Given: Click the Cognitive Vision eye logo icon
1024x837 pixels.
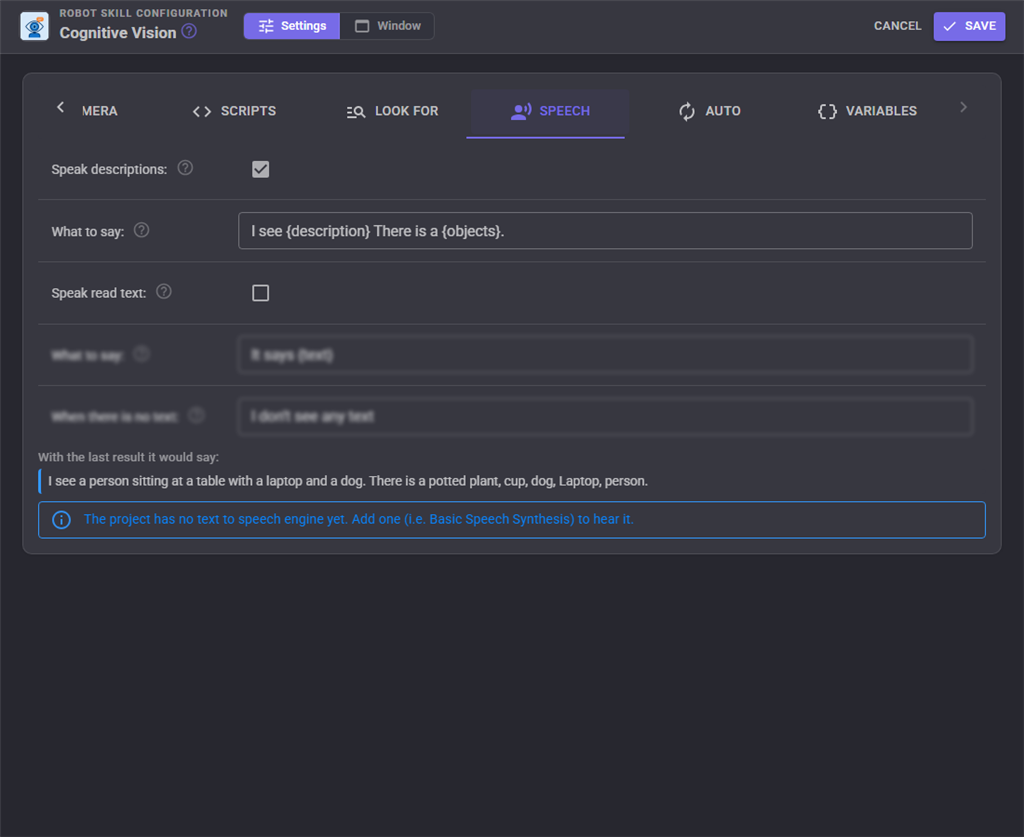Looking at the screenshot, I should pos(35,27).
